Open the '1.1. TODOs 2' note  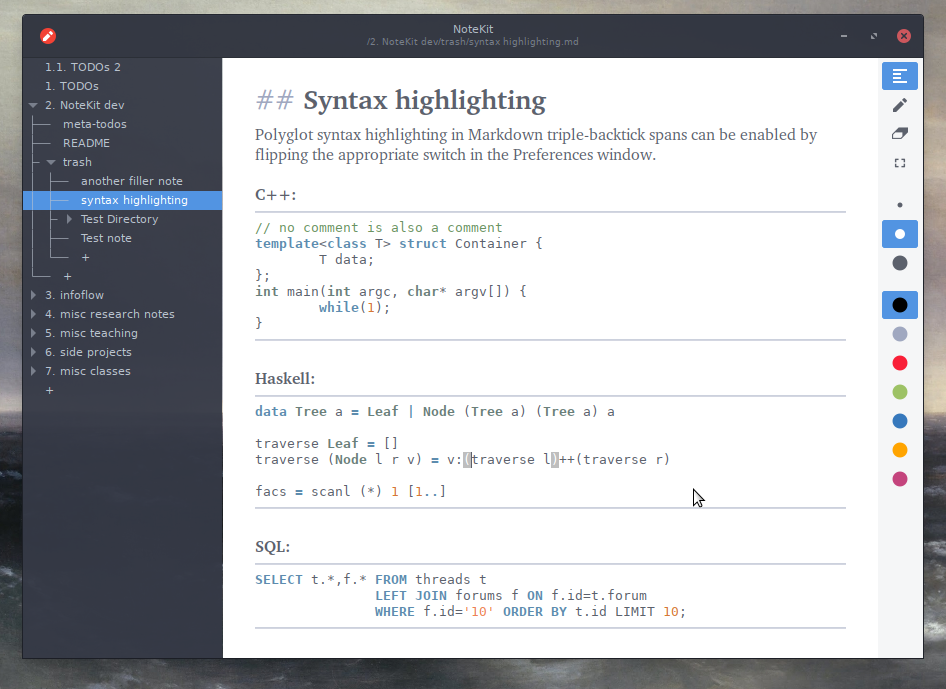[83, 67]
